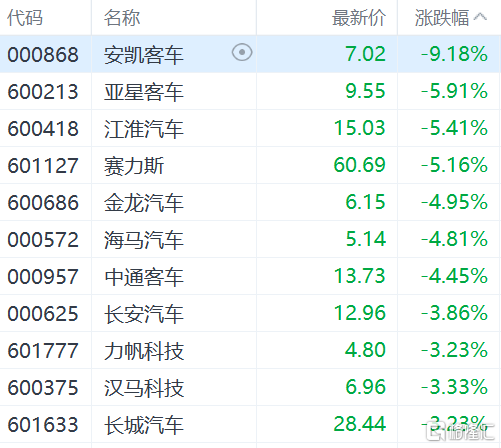Click the 赛力斯 price 60.69
The height and width of the screenshot is (448, 501).
tap(360, 165)
